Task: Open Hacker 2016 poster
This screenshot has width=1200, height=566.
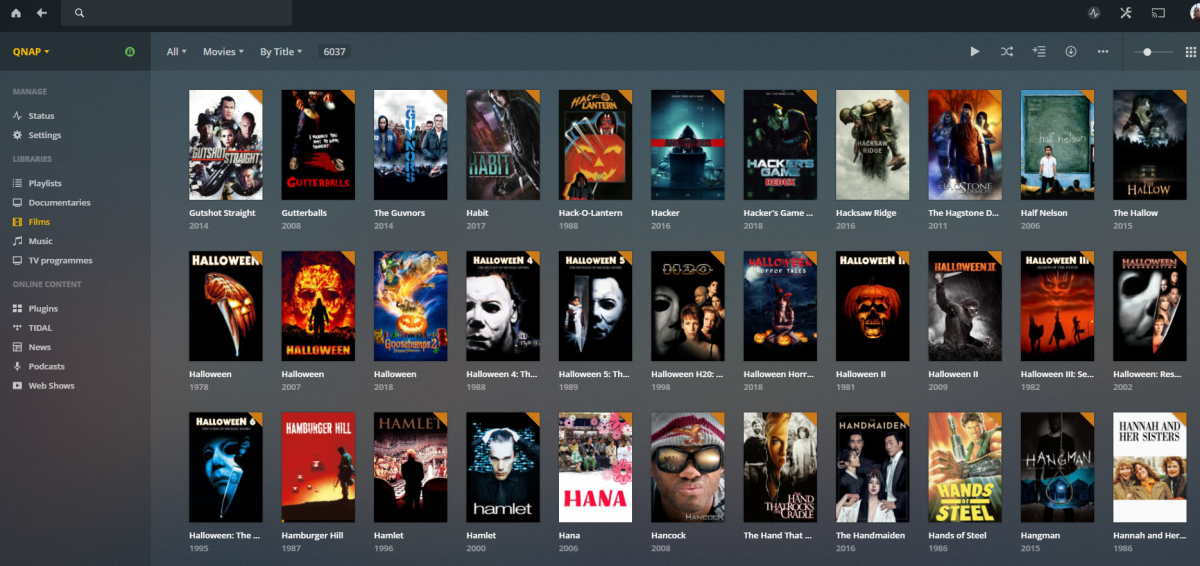Action: tap(688, 145)
